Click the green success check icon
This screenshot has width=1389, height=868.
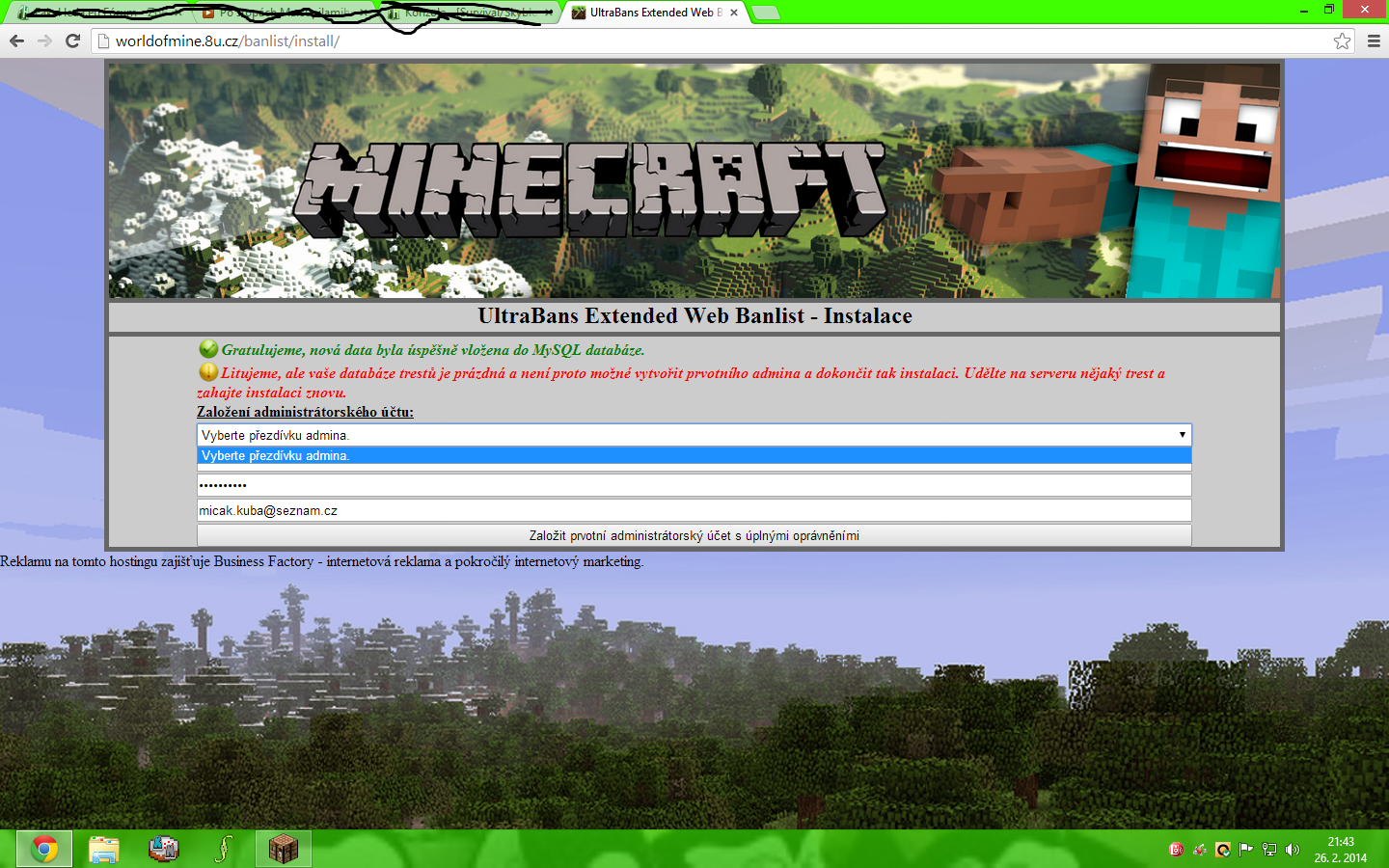208,349
